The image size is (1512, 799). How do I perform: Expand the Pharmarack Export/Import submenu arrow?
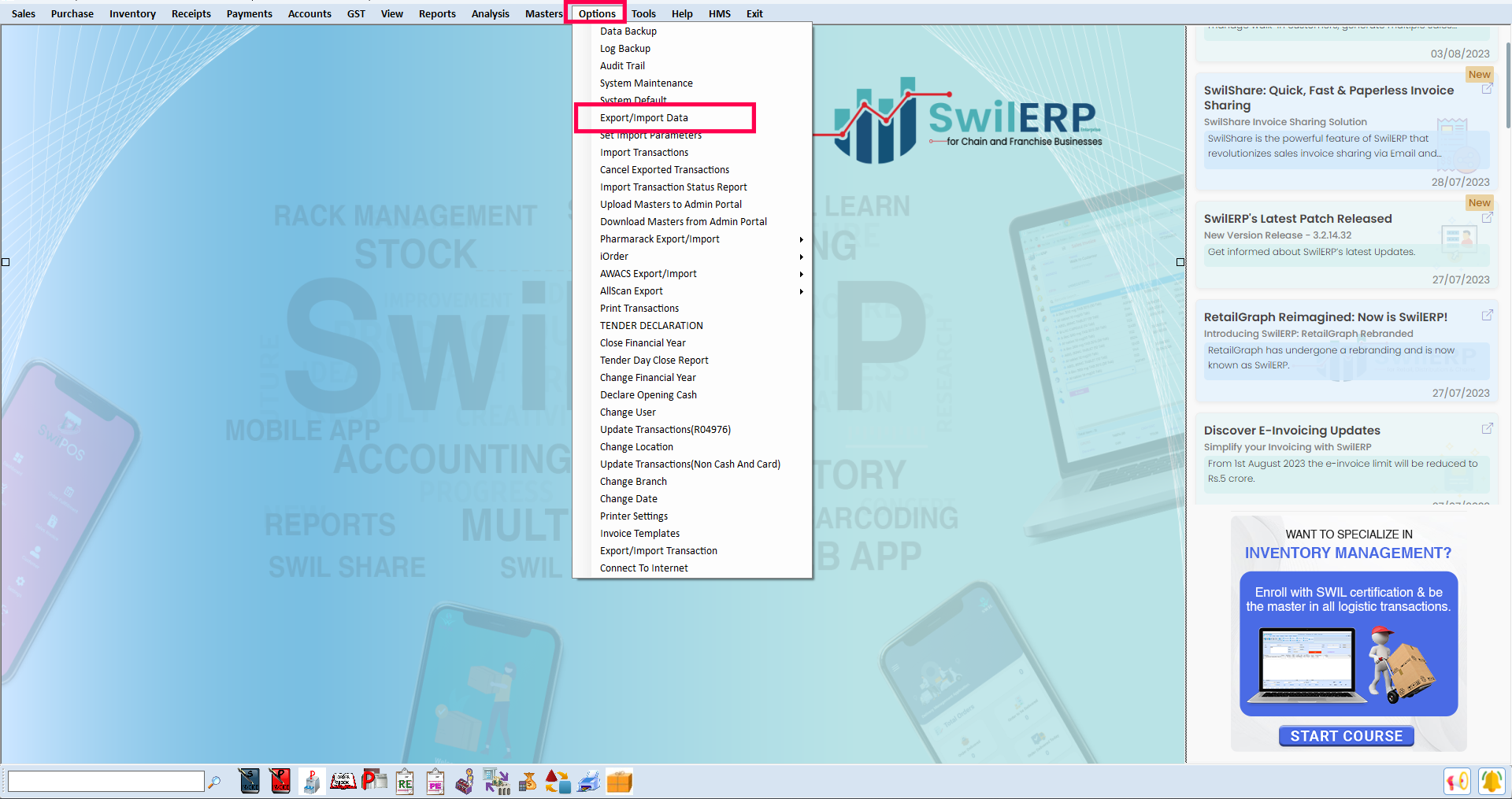[801, 239]
